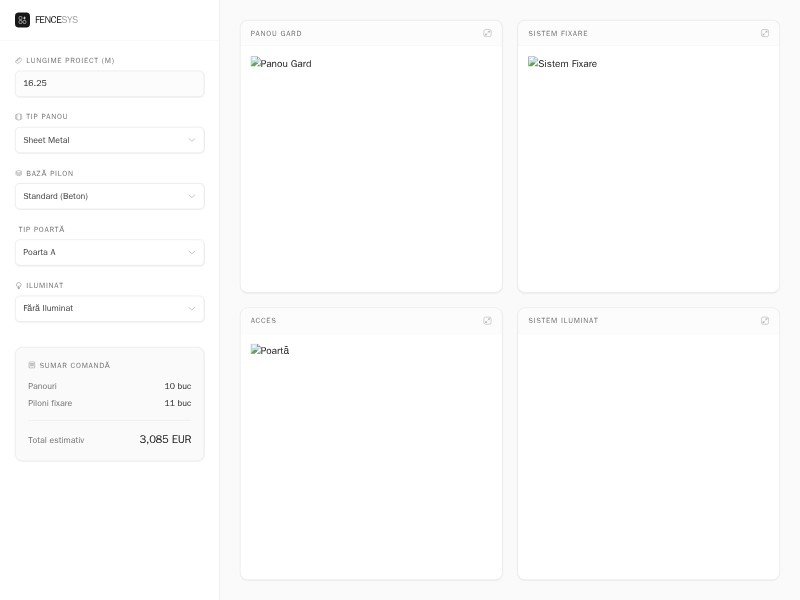This screenshot has width=800, height=600.
Task: Click the FENCESYS brand name text
Action: [56, 20]
